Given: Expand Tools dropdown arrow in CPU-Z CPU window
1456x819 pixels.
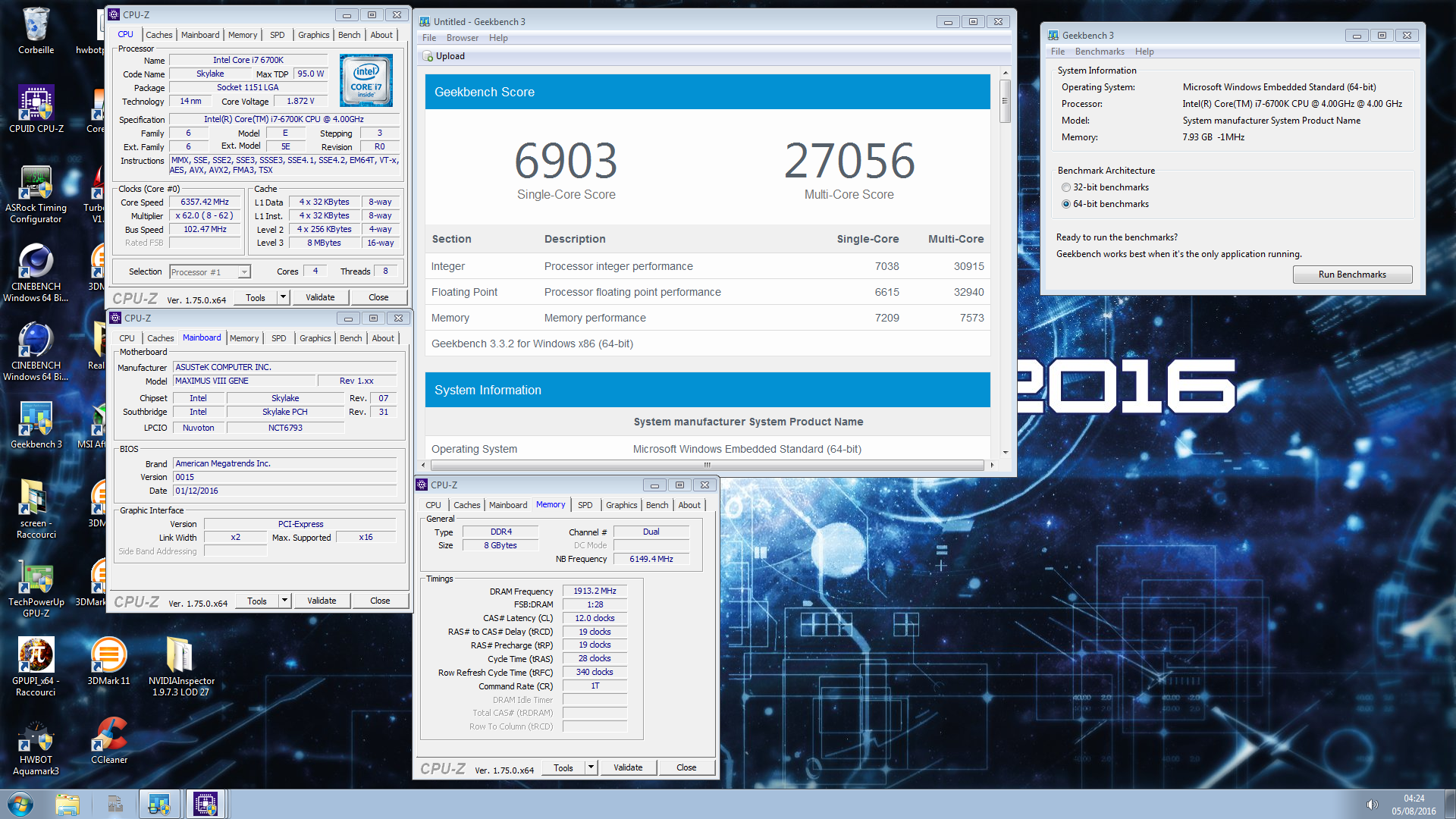Looking at the screenshot, I should pos(283,297).
